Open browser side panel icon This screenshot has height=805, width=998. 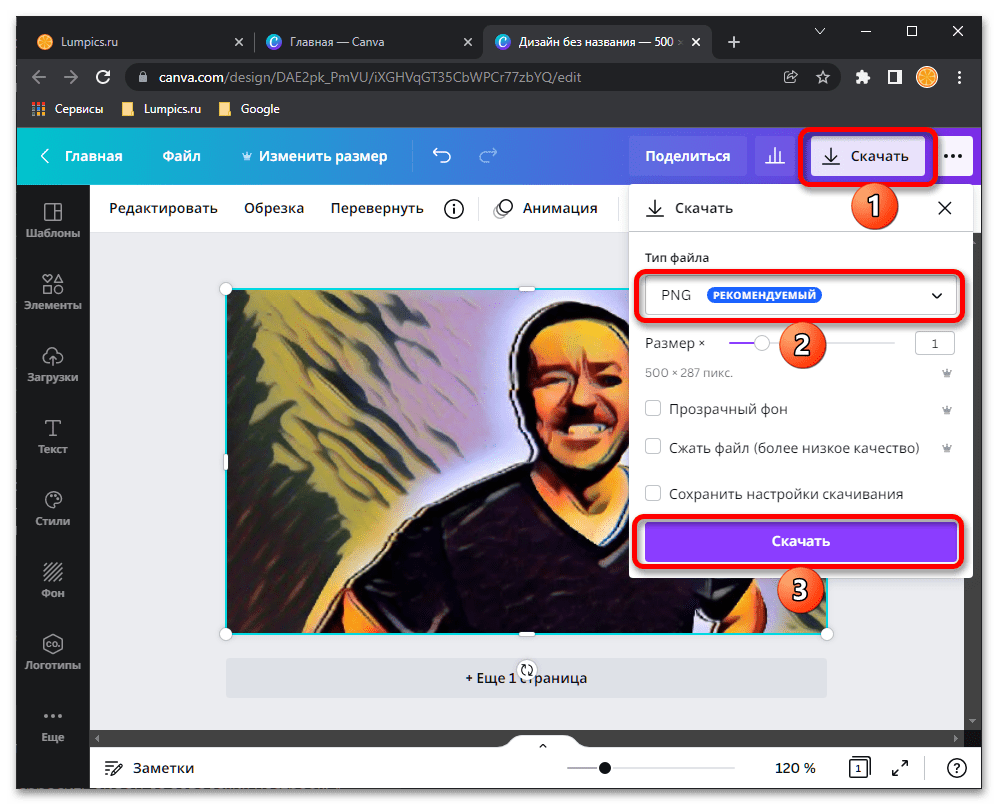(895, 77)
